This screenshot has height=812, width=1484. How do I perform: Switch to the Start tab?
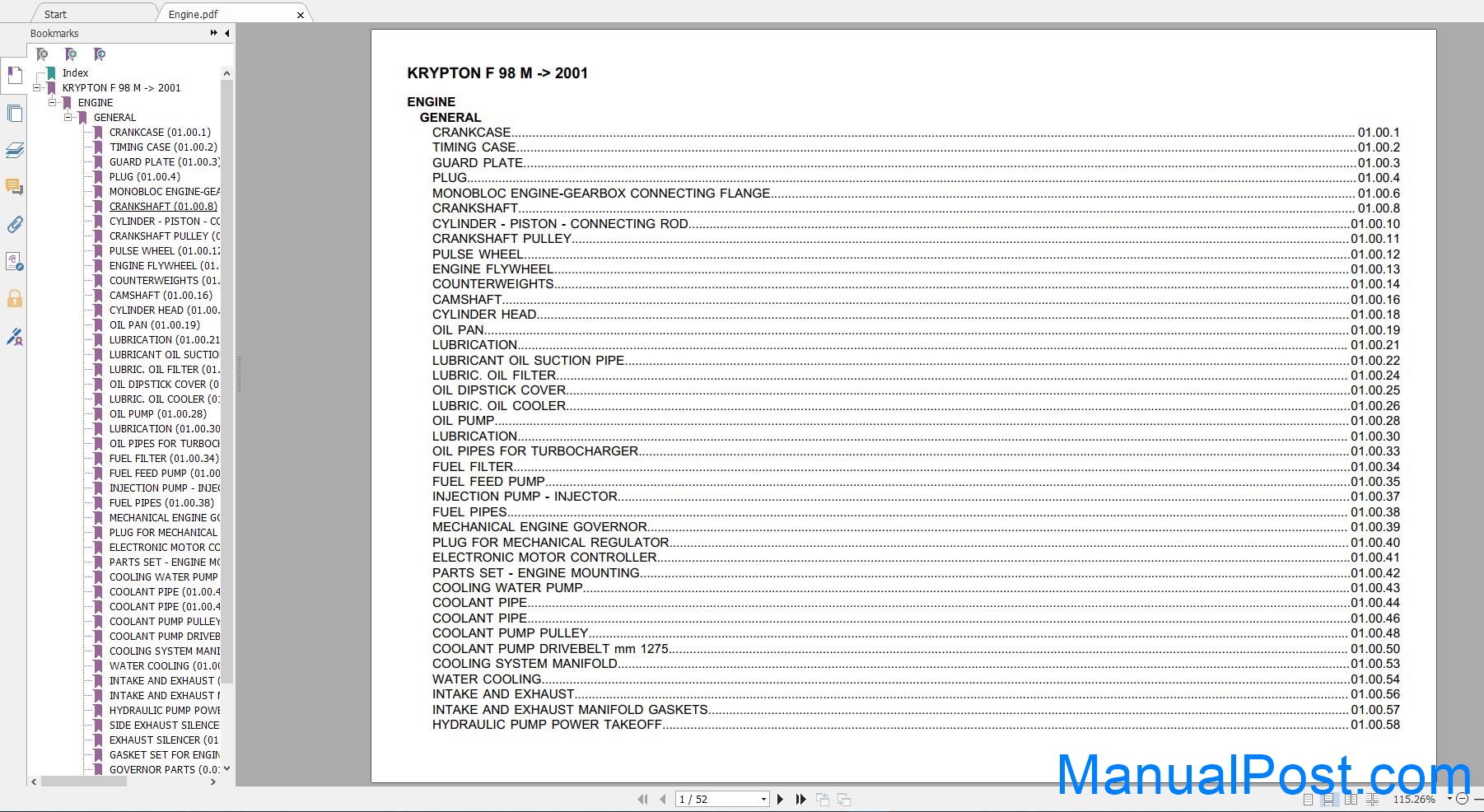(x=56, y=14)
